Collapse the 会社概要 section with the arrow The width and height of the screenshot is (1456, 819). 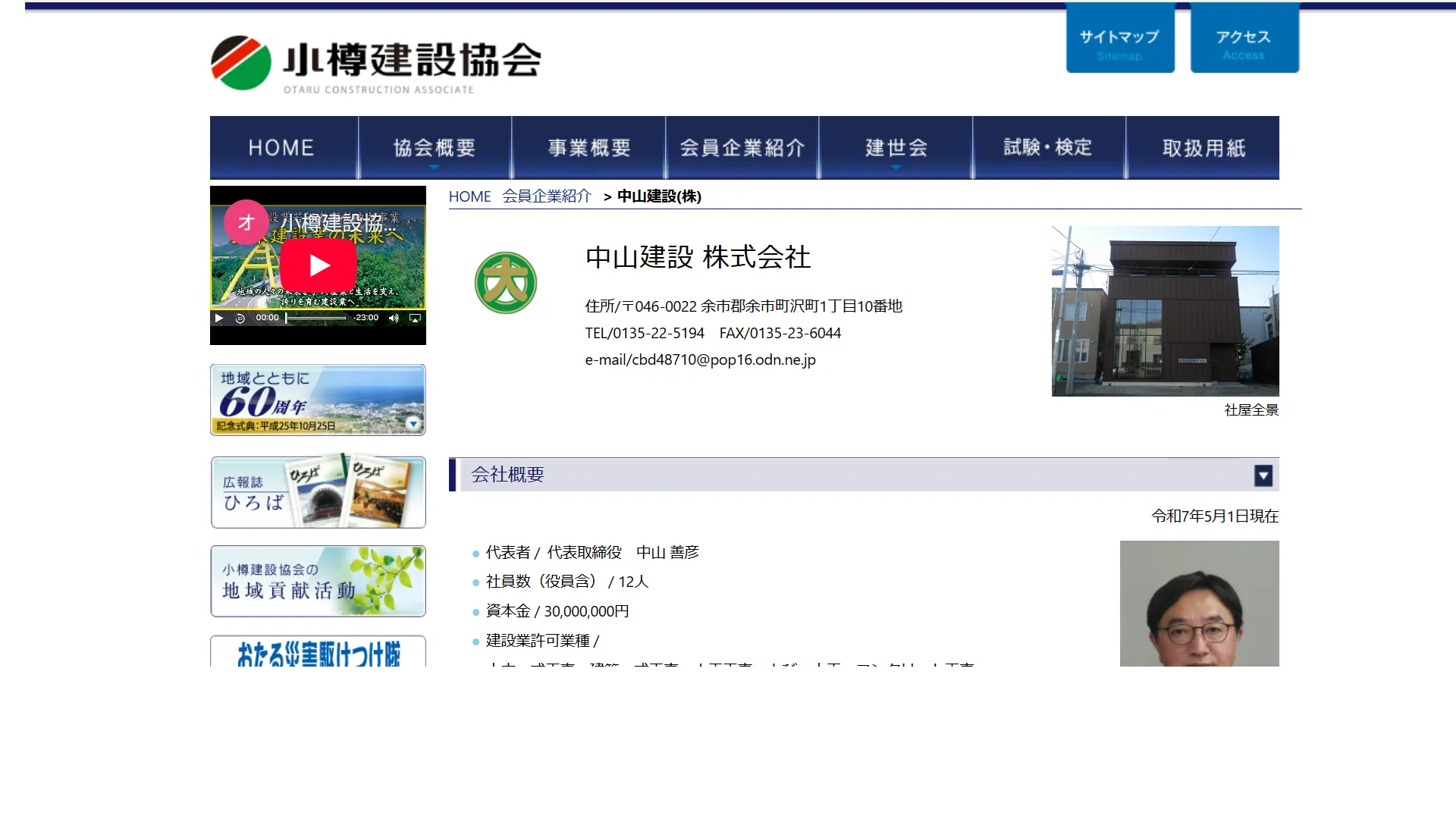pos(1263,475)
